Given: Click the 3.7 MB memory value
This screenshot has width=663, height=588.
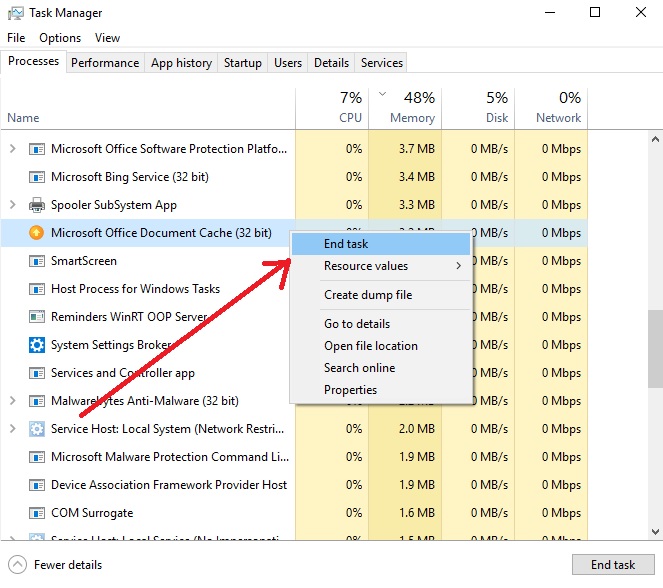Looking at the screenshot, I should click(x=416, y=149).
